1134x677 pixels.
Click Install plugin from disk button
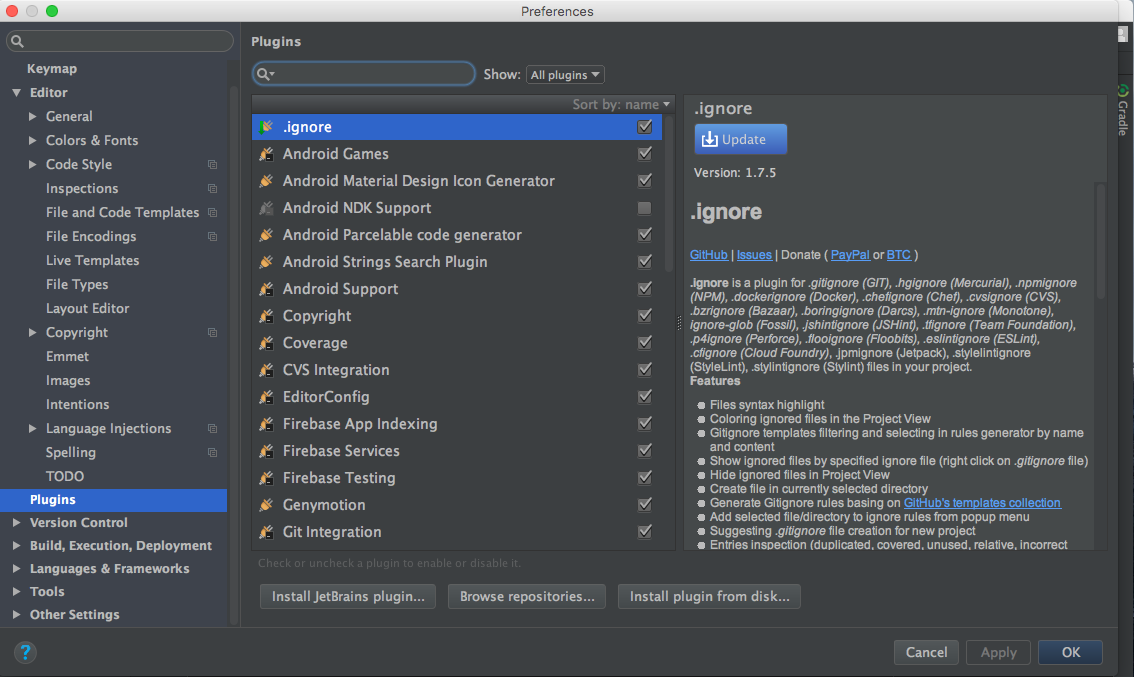[709, 597]
